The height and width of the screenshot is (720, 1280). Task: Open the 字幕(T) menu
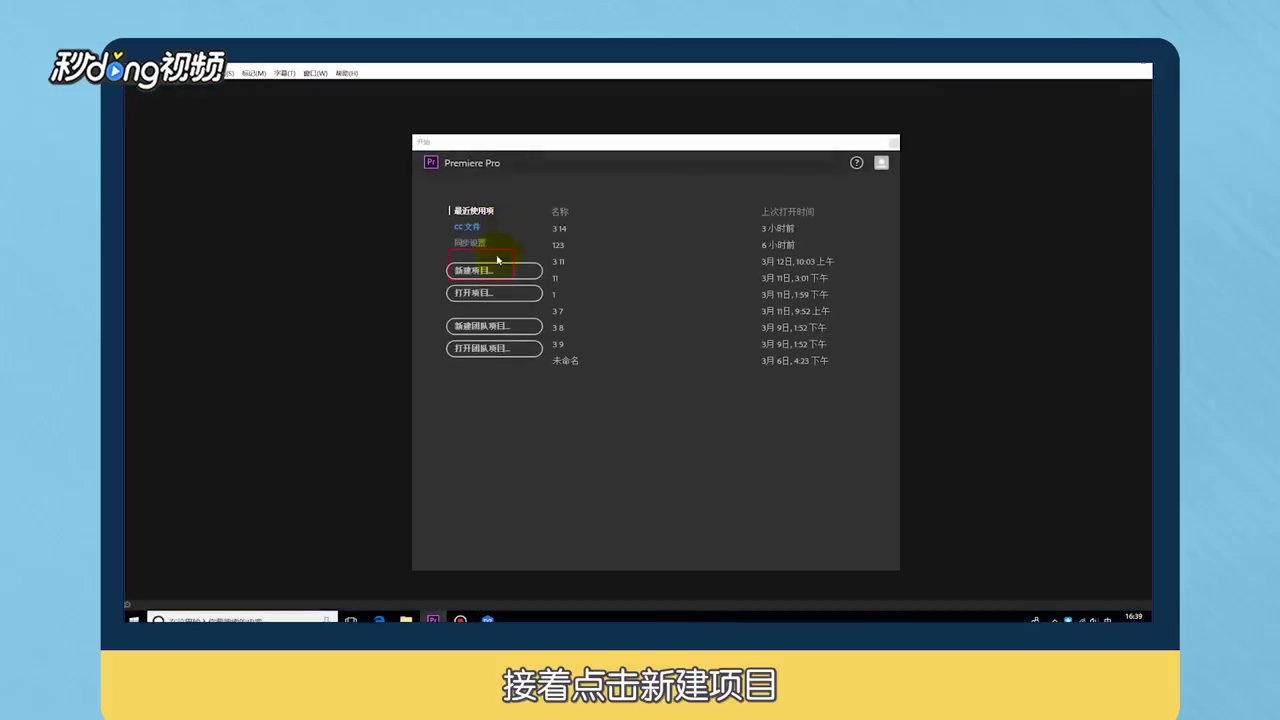point(285,73)
